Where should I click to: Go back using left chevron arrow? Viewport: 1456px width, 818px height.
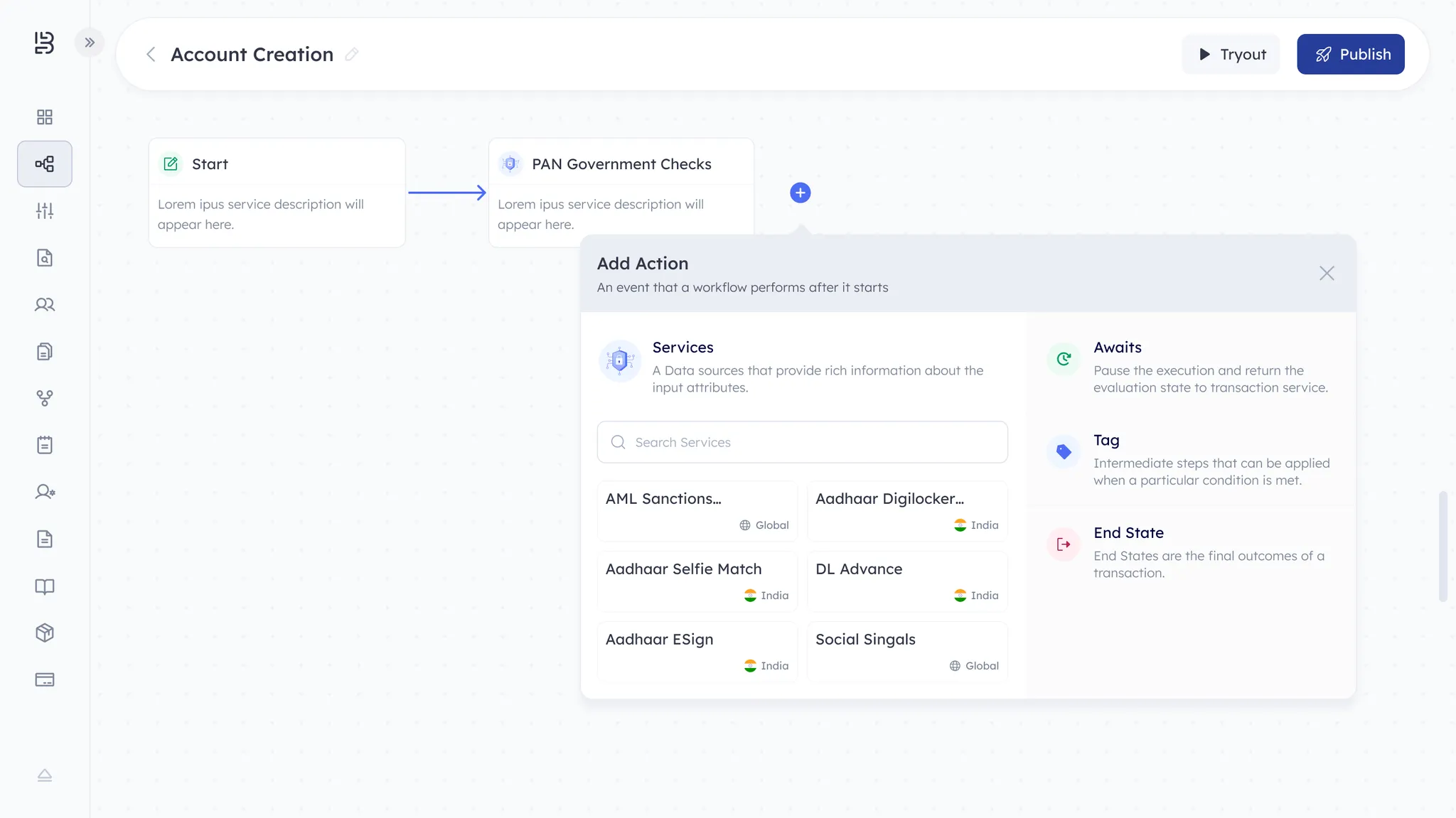(x=151, y=55)
